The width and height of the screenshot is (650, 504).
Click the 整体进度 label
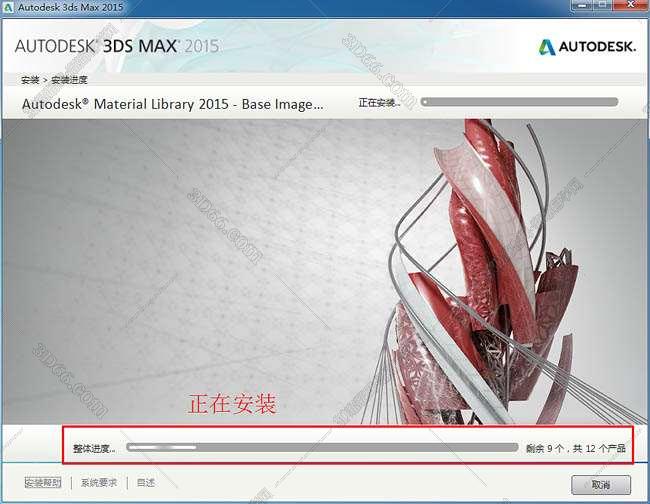pyautogui.click(x=94, y=448)
